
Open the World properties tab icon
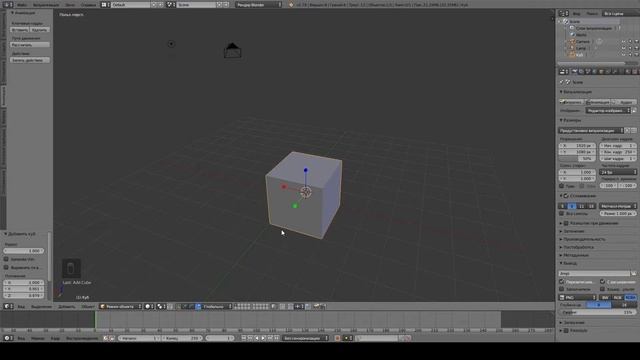595,71
